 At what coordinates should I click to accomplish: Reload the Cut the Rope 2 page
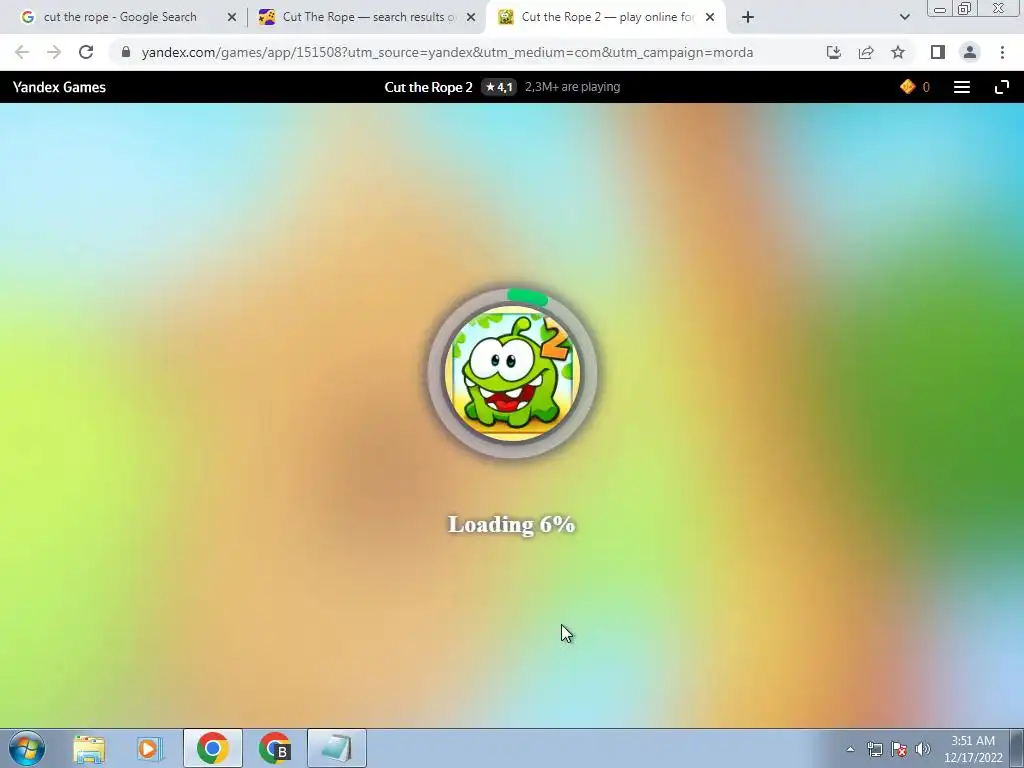86,52
